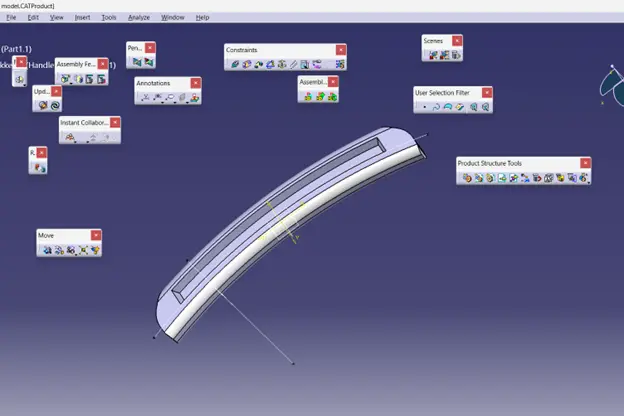
Task: Toggle the point filter in User Selection Filter
Action: tap(424, 107)
